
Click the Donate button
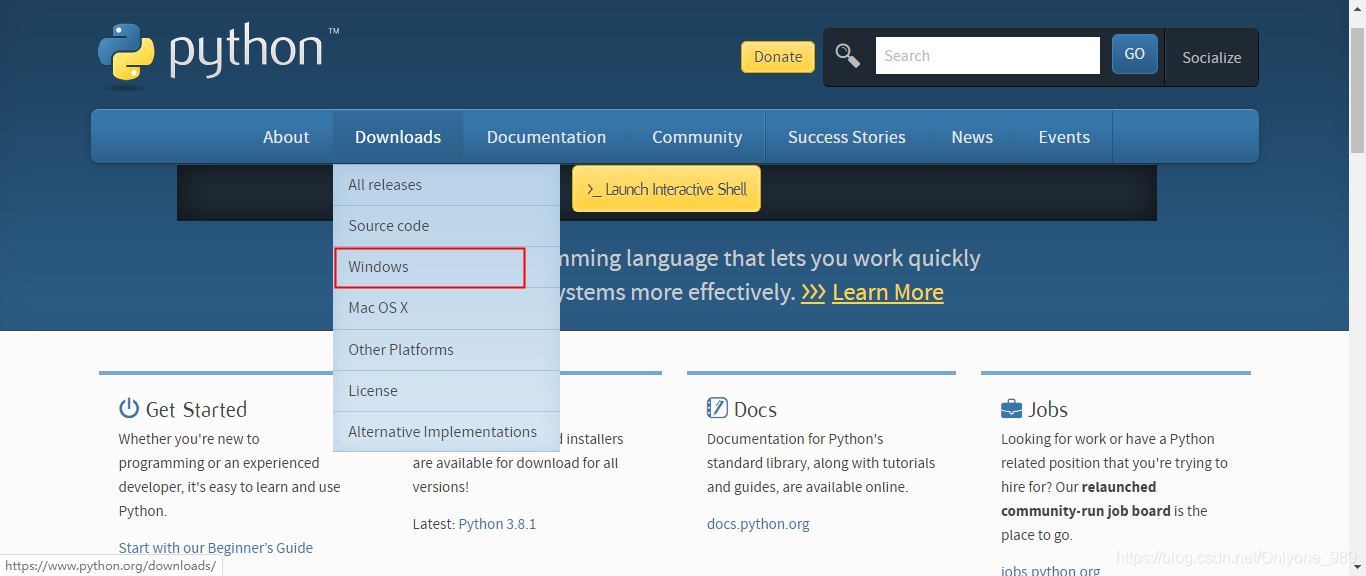[x=778, y=57]
